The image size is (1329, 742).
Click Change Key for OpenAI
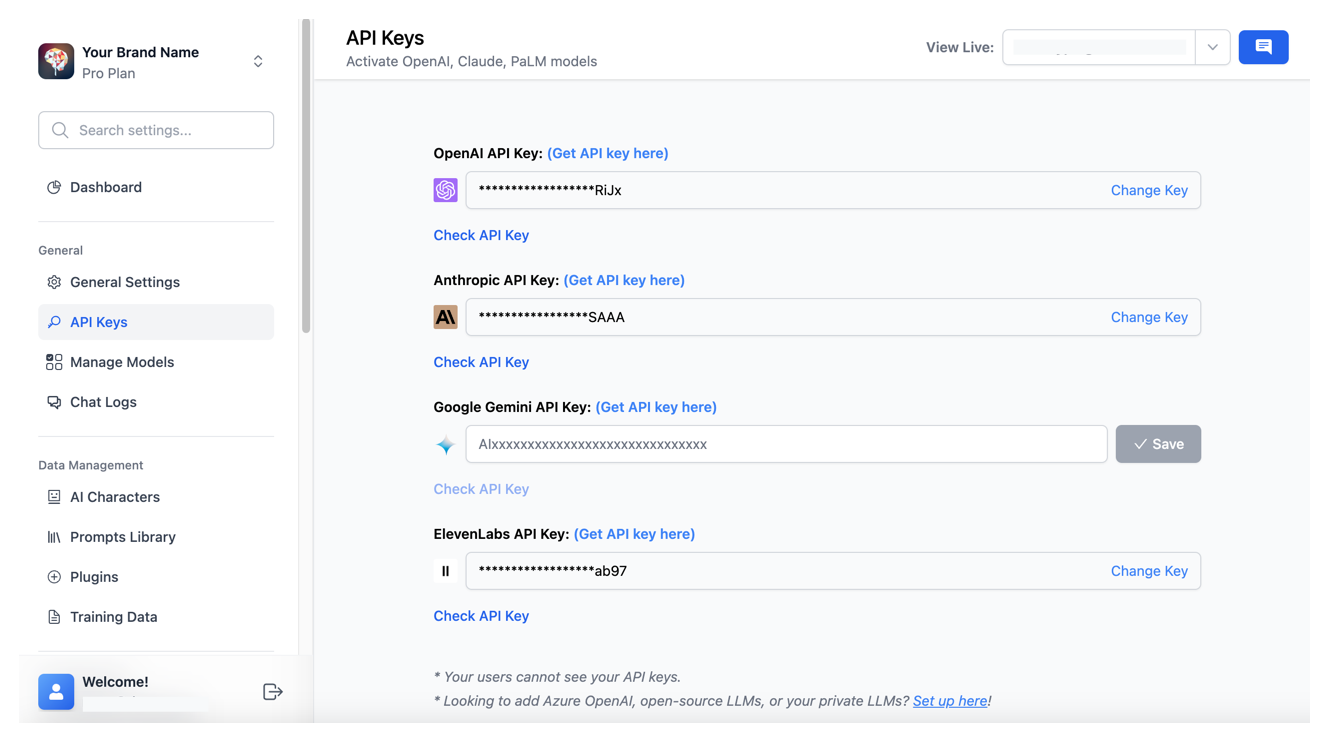tap(1149, 190)
